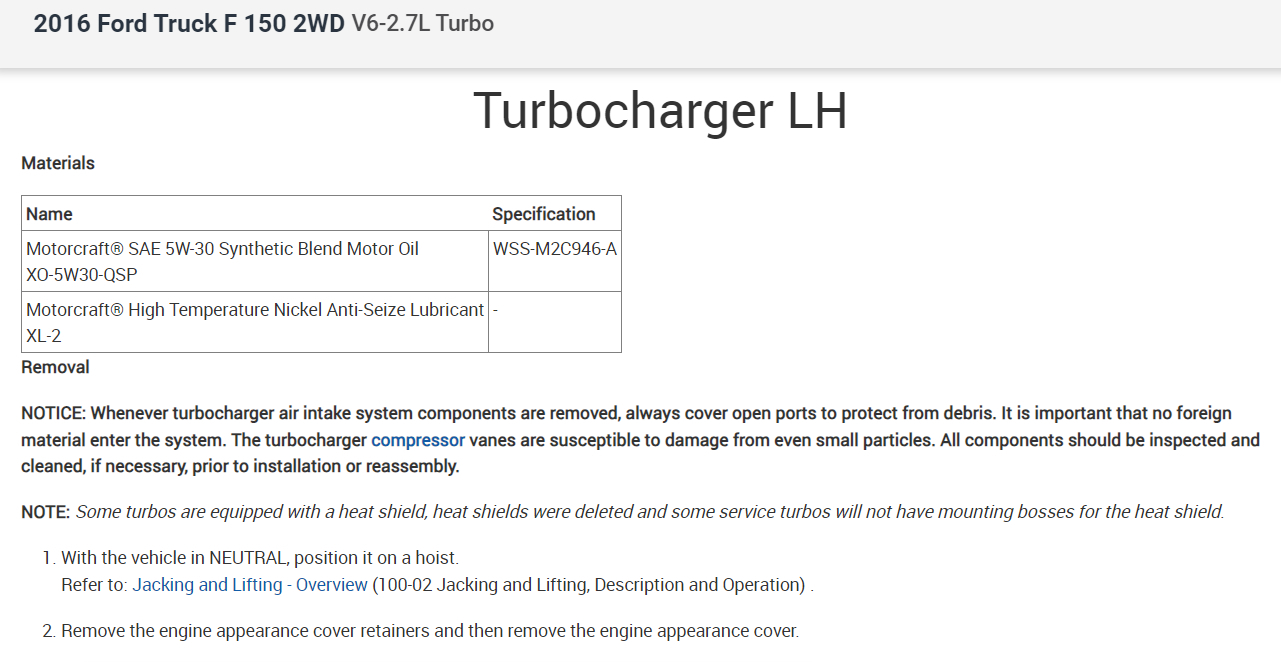Screen dimensions: 1281x662
Task: Click the NOTE heat shield paragraph
Action: click(622, 512)
